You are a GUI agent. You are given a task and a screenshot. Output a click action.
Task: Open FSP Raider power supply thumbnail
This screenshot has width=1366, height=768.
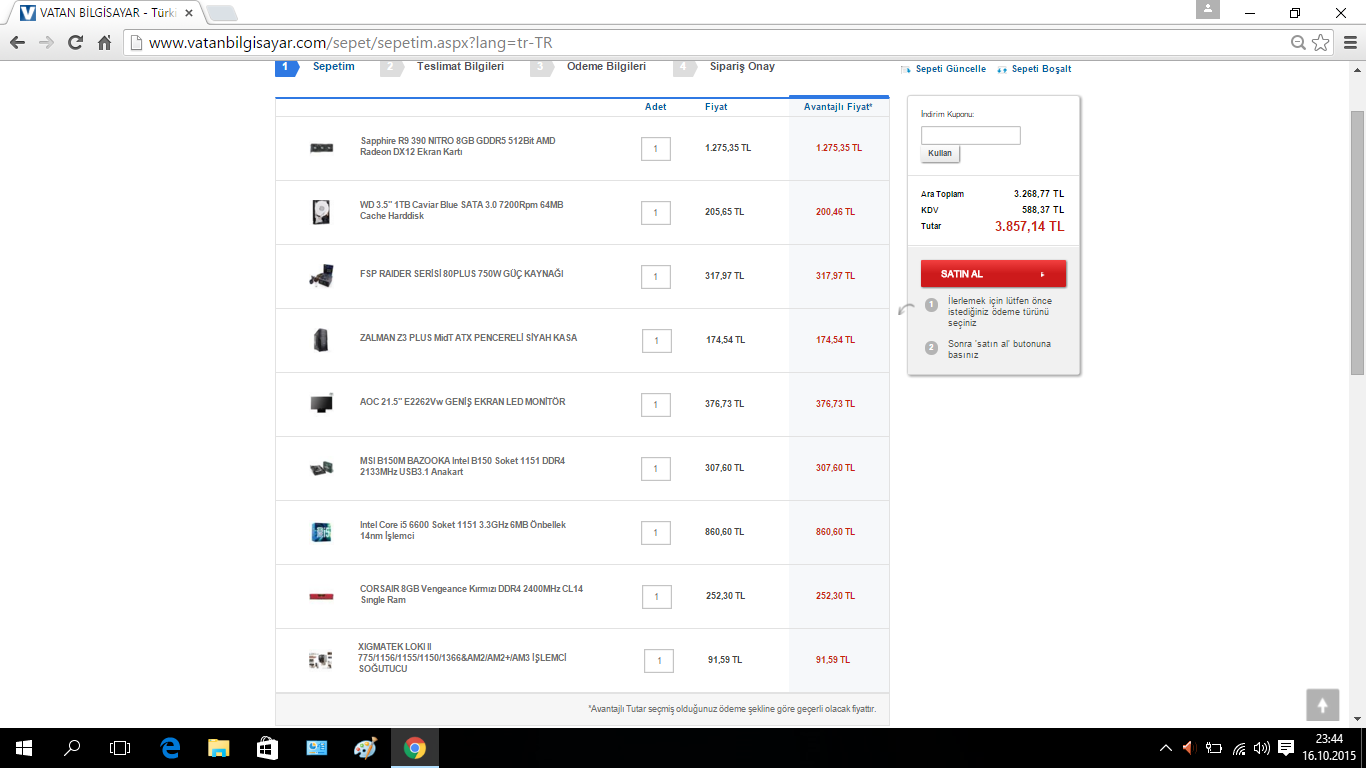(321, 276)
